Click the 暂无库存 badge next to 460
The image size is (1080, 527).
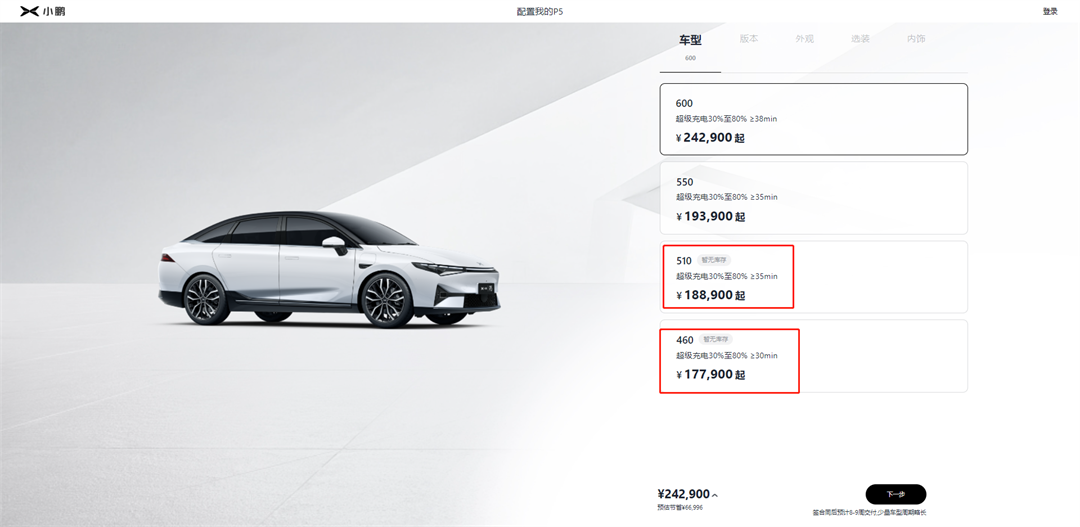[x=716, y=340]
